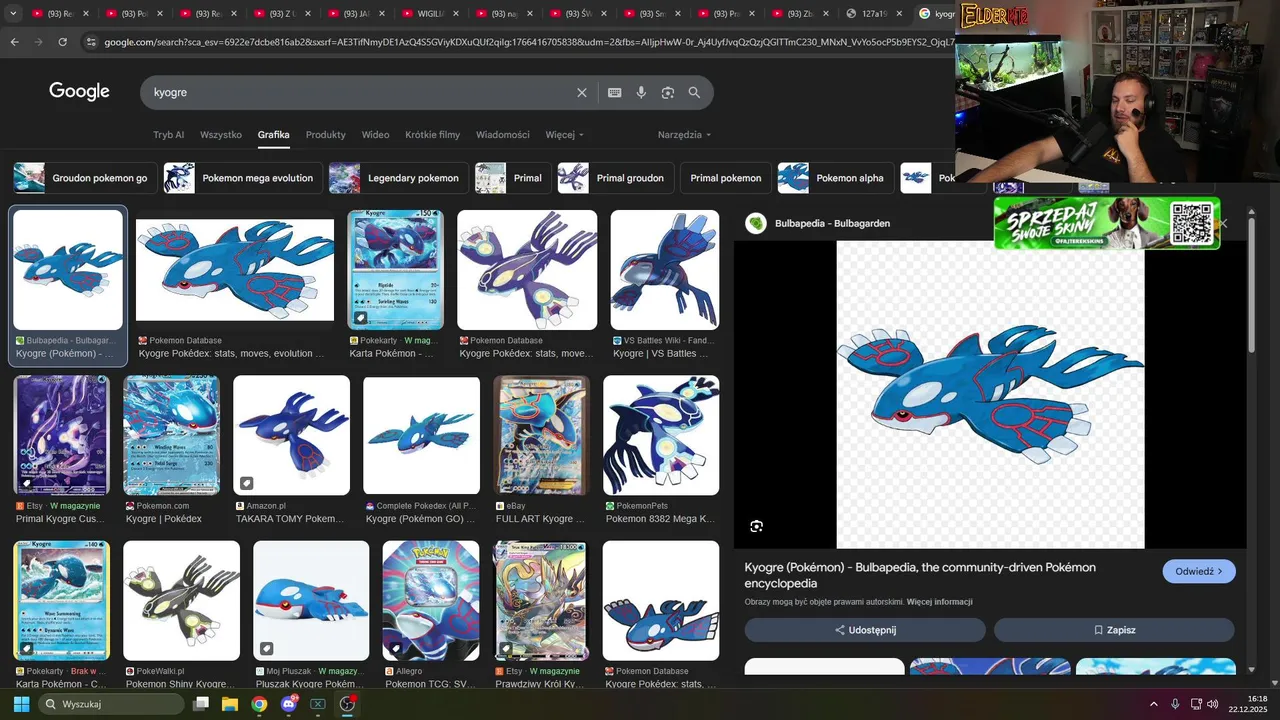The height and width of the screenshot is (720, 1280).
Task: Filter by Primal groudon chip
Action: pos(616,178)
